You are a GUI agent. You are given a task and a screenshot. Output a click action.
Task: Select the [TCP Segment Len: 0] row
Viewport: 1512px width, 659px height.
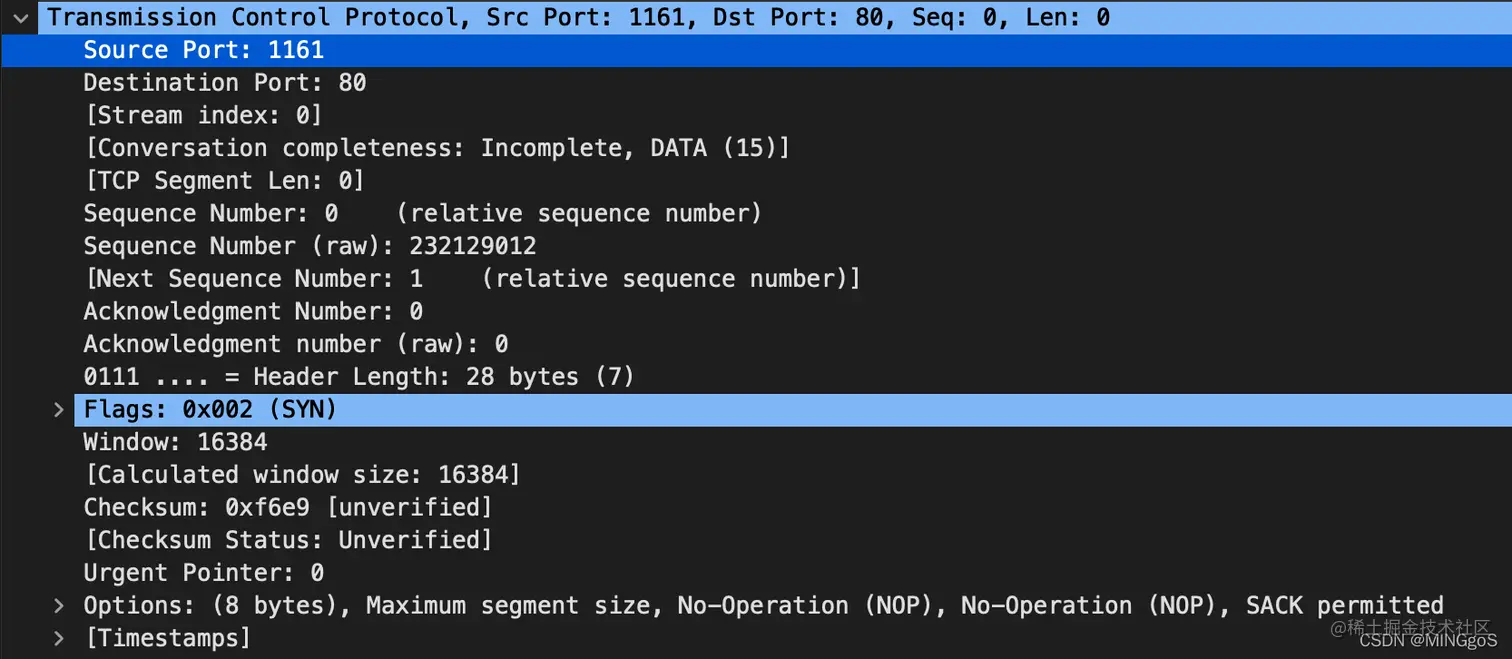(x=756, y=181)
